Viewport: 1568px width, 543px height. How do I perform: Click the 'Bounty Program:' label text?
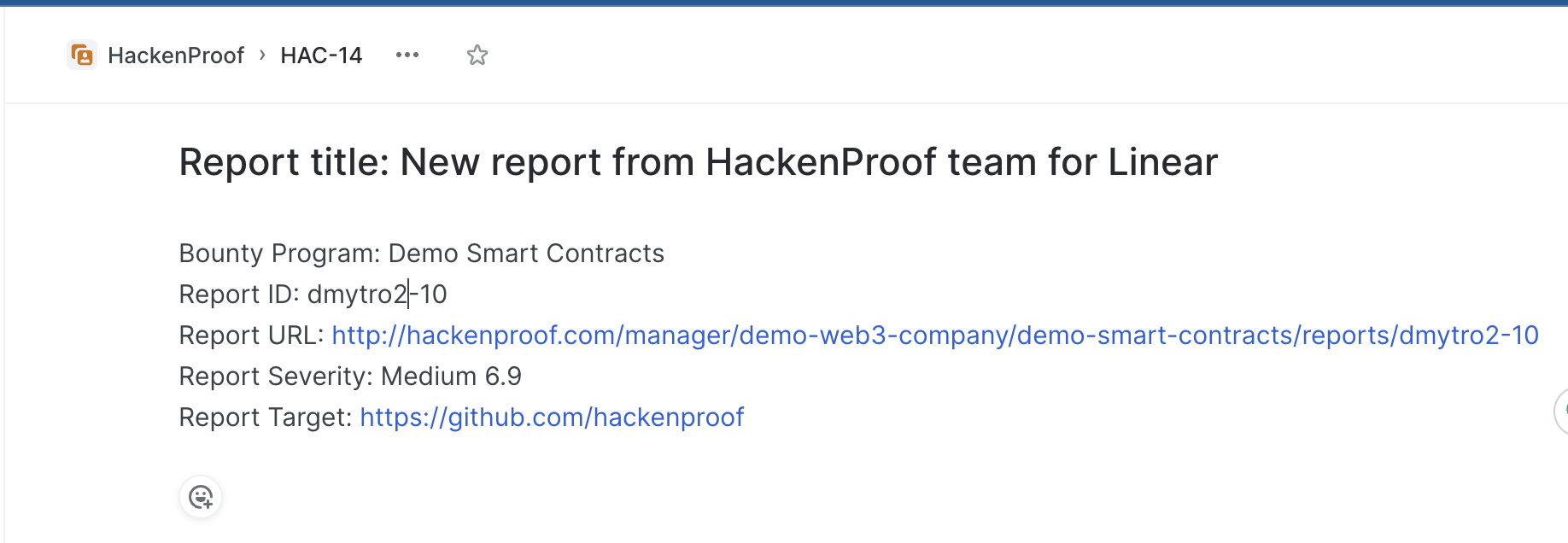coord(279,254)
